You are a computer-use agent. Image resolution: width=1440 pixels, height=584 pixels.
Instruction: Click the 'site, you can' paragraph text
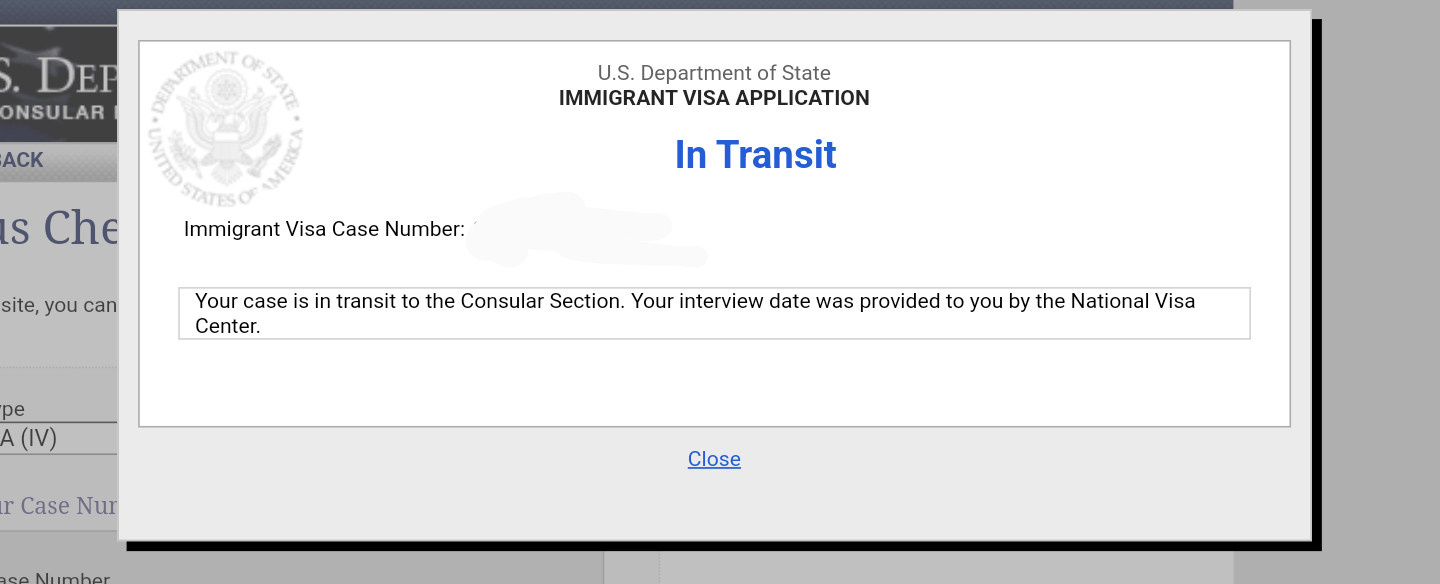pyautogui.click(x=59, y=305)
